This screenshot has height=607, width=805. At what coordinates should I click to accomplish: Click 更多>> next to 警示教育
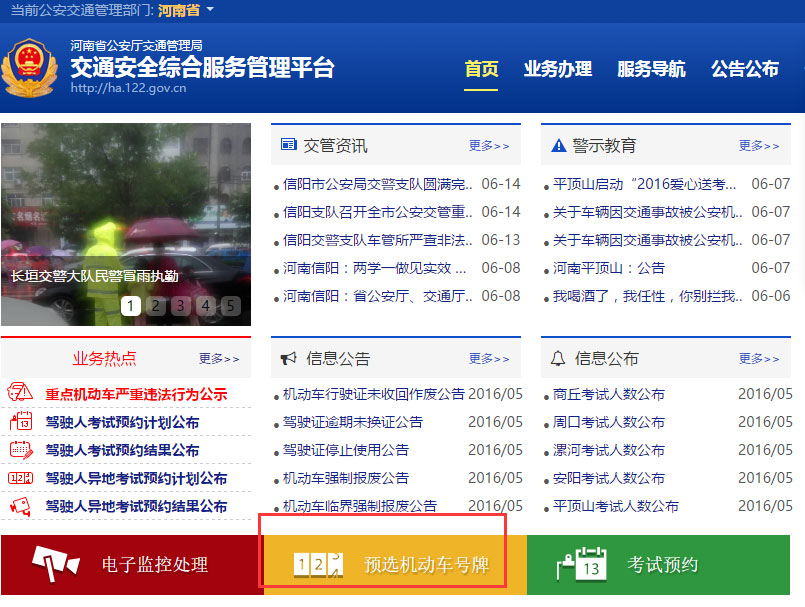755,144
